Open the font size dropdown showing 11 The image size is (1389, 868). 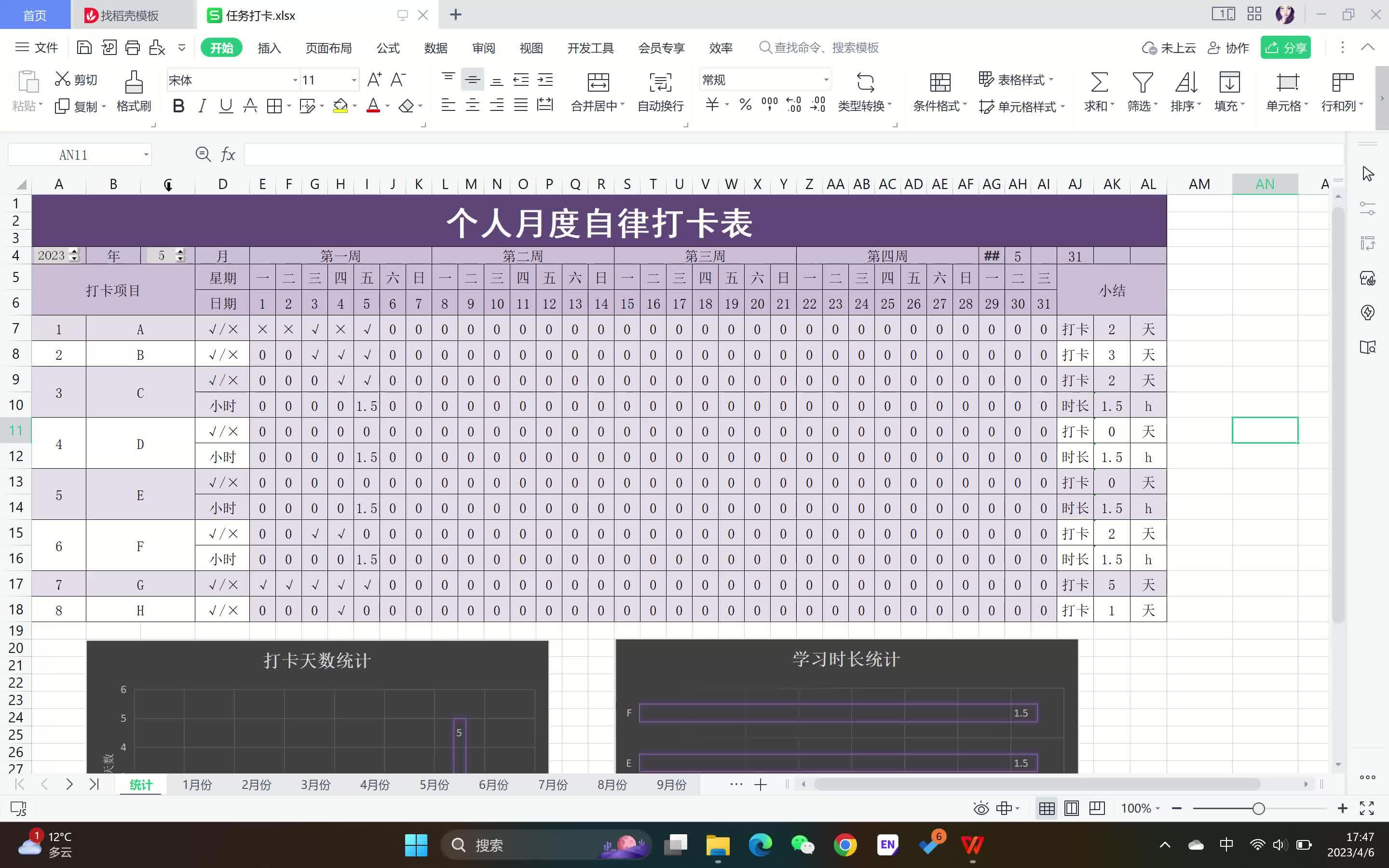[354, 80]
